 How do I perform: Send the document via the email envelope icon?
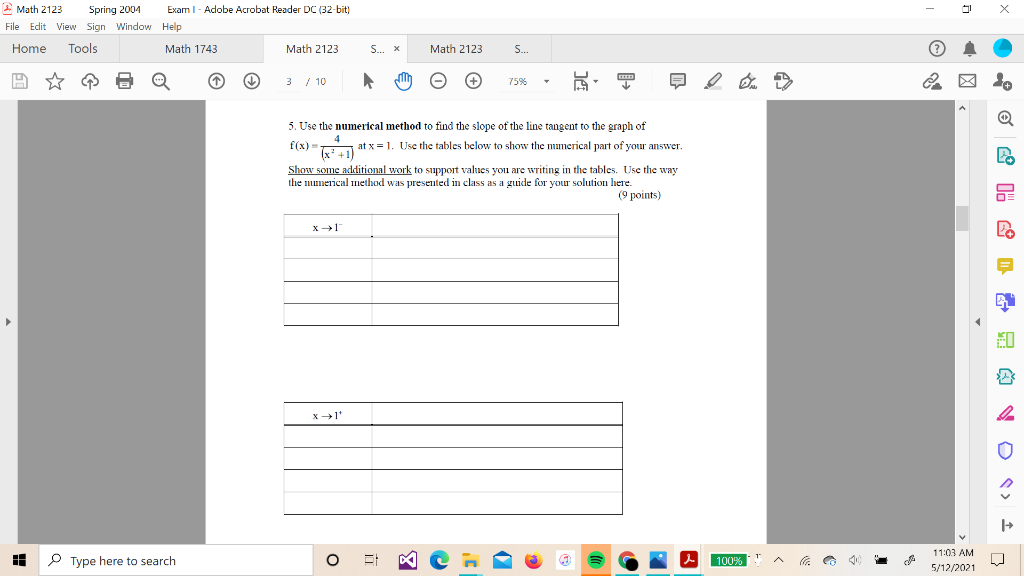click(967, 81)
